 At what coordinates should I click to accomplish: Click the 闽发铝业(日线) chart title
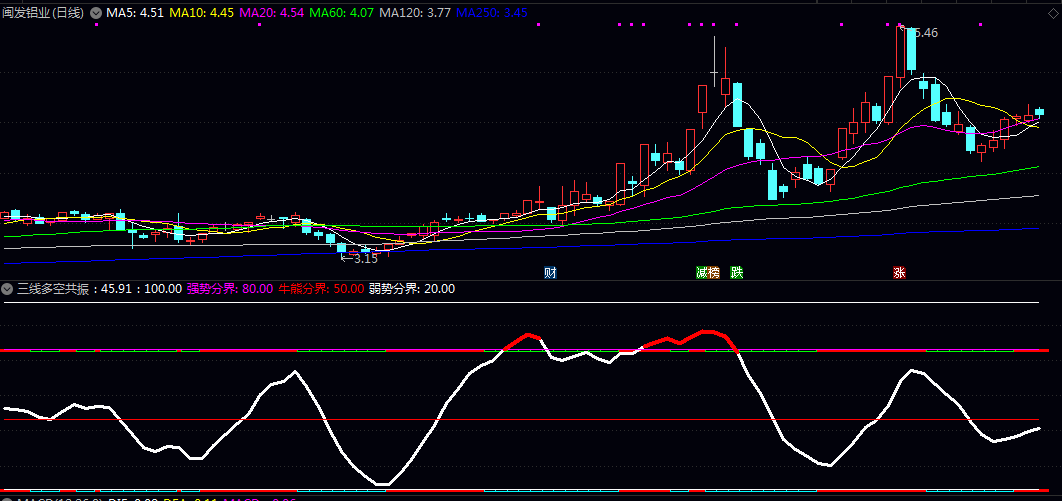[x=43, y=13]
